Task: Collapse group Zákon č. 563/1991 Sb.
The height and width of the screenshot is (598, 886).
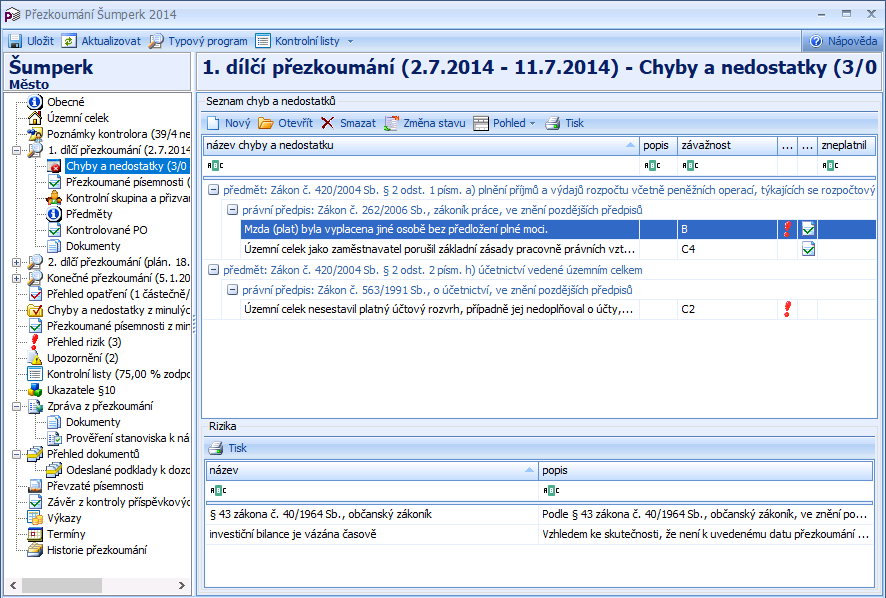Action: click(232, 290)
